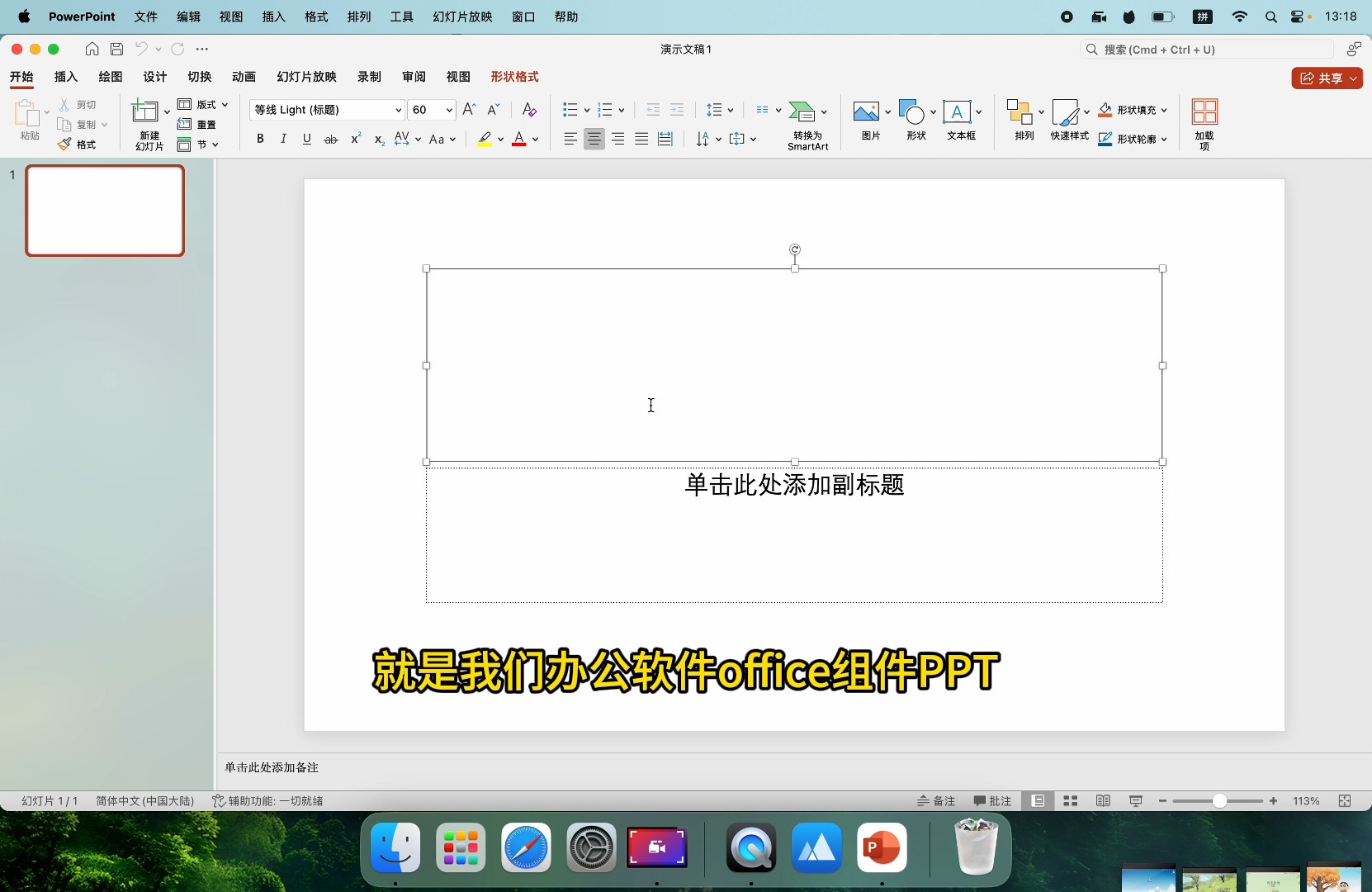Open Spotlight search in macOS menu bar
The height and width of the screenshot is (892, 1372).
pos(1271,17)
